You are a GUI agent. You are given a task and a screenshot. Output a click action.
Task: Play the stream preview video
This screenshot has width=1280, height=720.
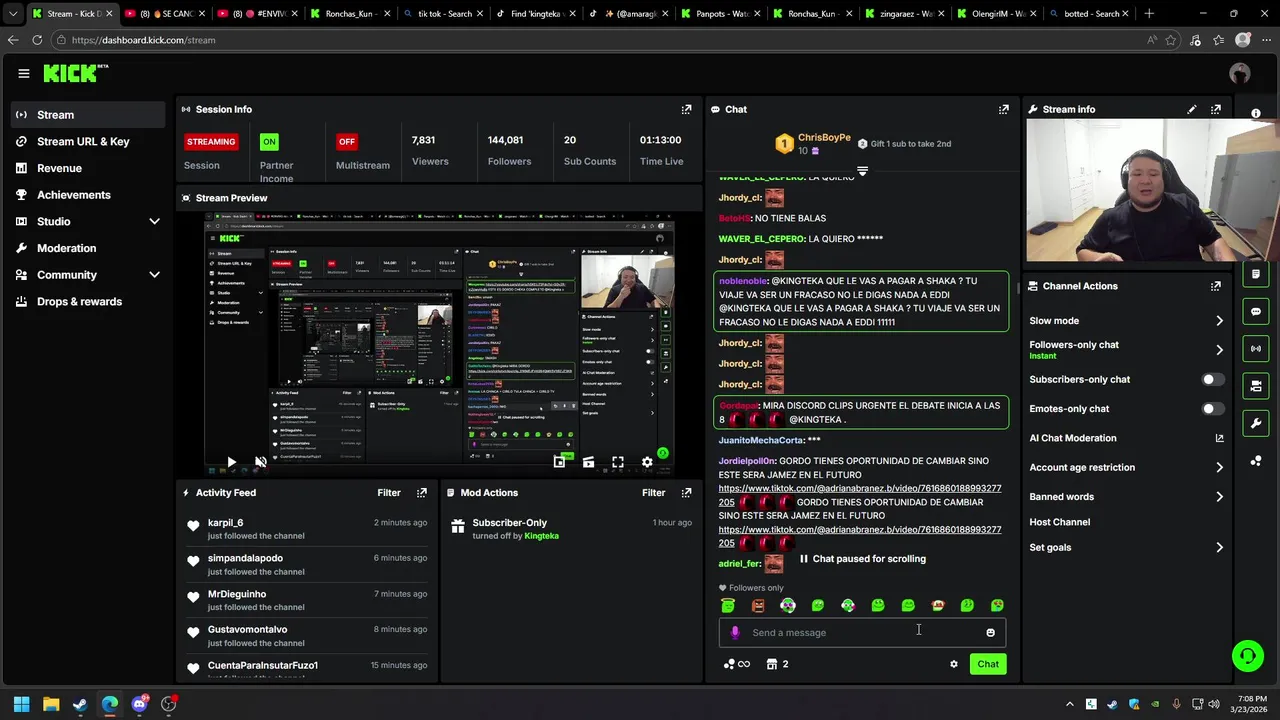231,462
